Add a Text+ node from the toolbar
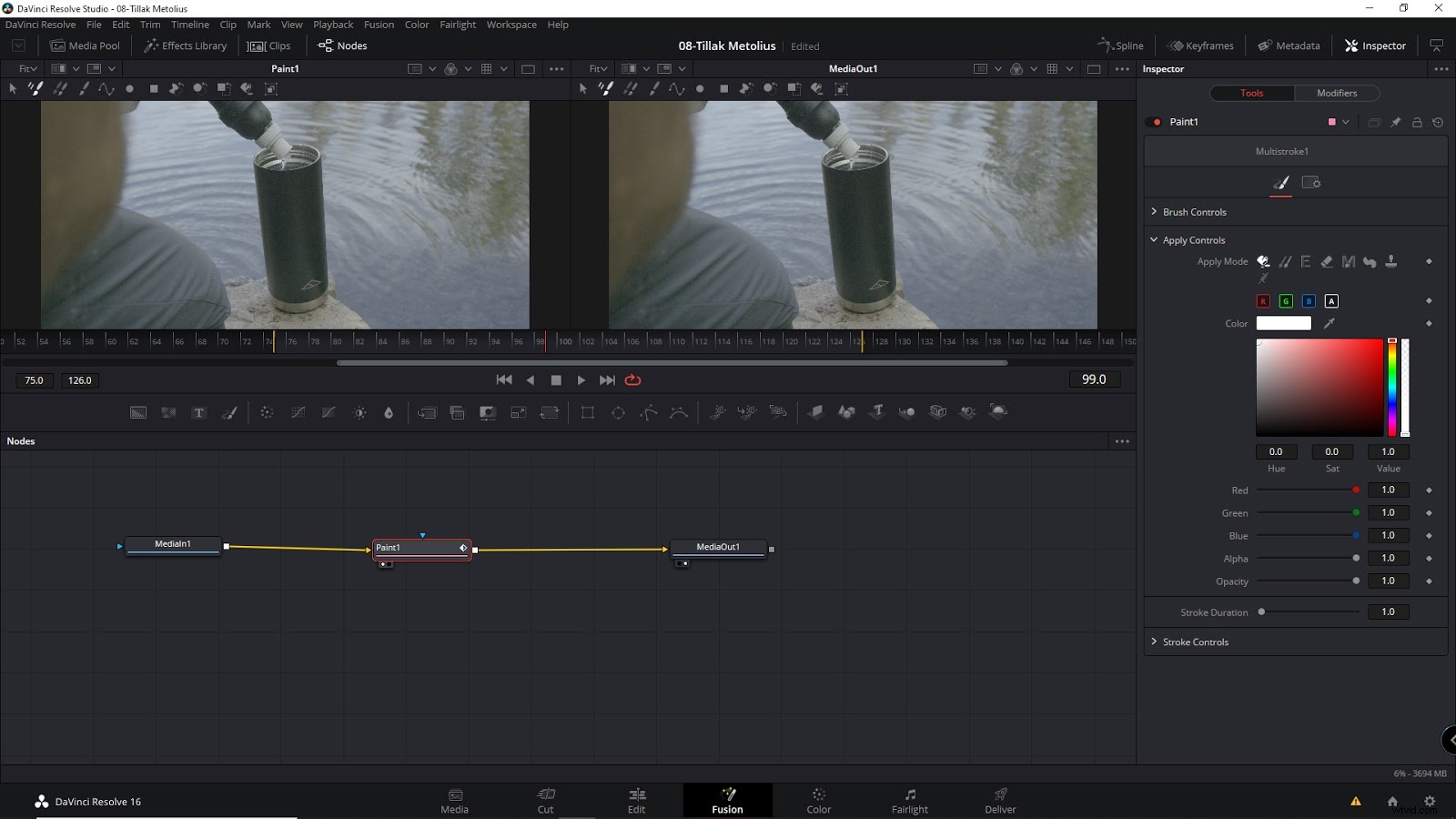Image resolution: width=1456 pixels, height=819 pixels. coord(198,412)
